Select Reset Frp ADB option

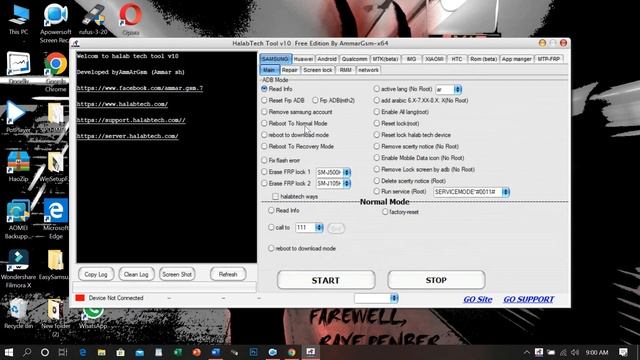coord(264,100)
